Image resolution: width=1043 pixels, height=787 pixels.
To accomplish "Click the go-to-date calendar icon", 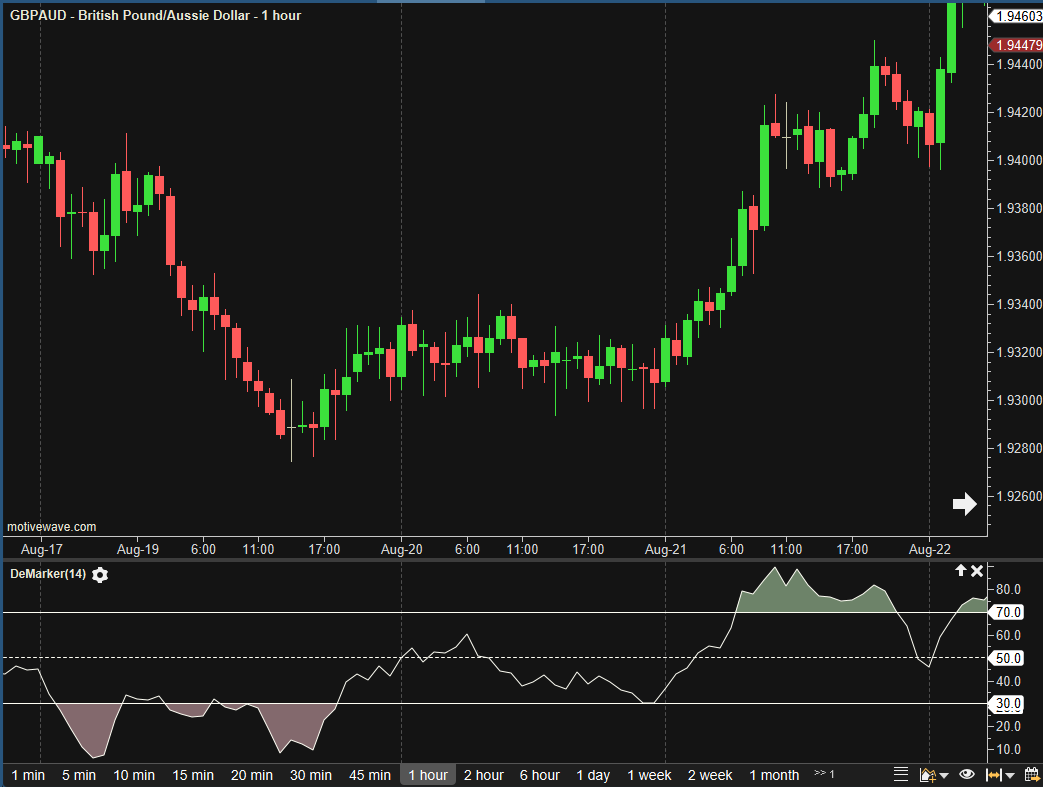I will pos(1031,775).
